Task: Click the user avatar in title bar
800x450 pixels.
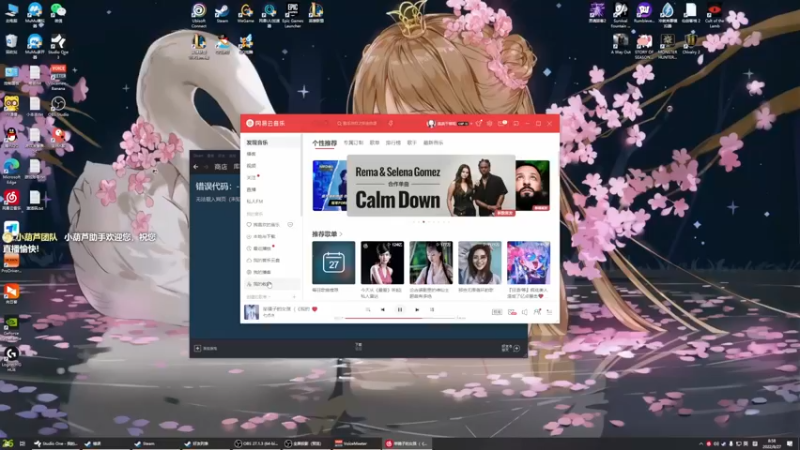Action: click(x=431, y=123)
